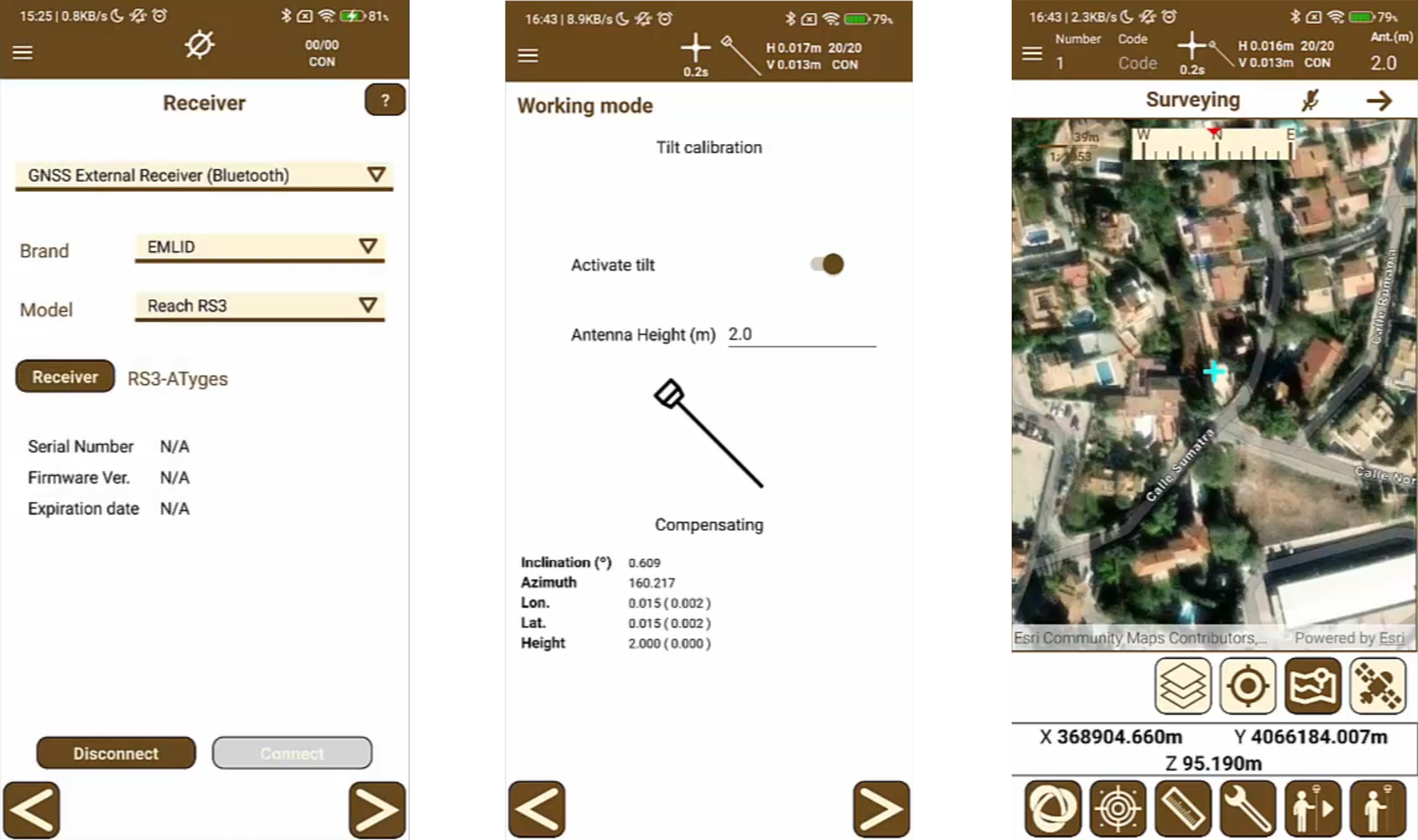The height and width of the screenshot is (840, 1418).
Task: Tap the stakeout target icon
Action: (x=1118, y=809)
